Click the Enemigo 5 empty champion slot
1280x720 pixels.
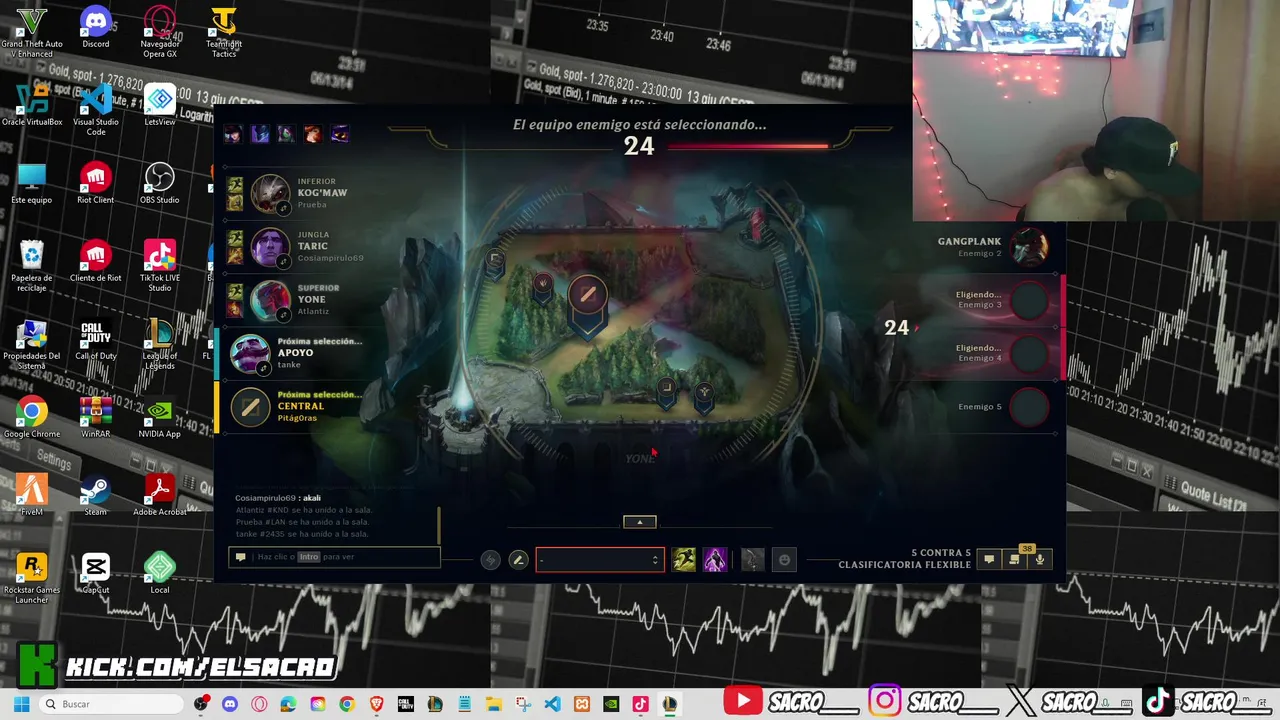pyautogui.click(x=1029, y=407)
